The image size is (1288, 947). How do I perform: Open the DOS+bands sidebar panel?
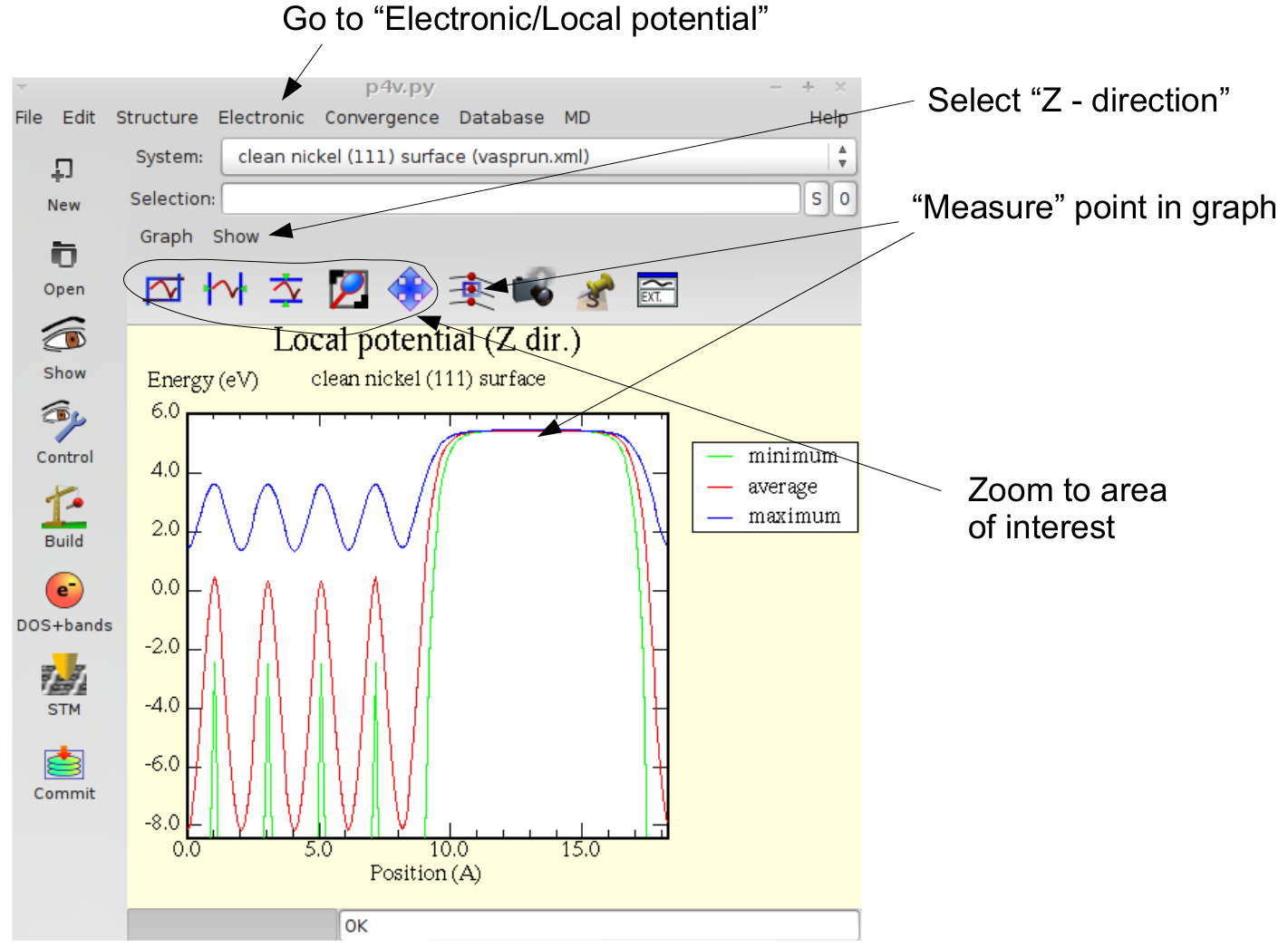point(63,602)
